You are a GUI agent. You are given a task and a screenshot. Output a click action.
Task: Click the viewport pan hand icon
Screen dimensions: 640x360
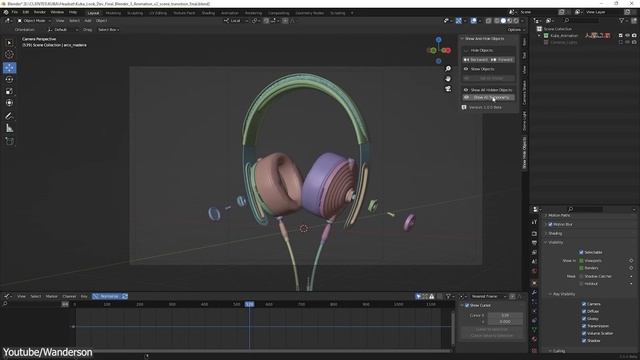tap(448, 78)
